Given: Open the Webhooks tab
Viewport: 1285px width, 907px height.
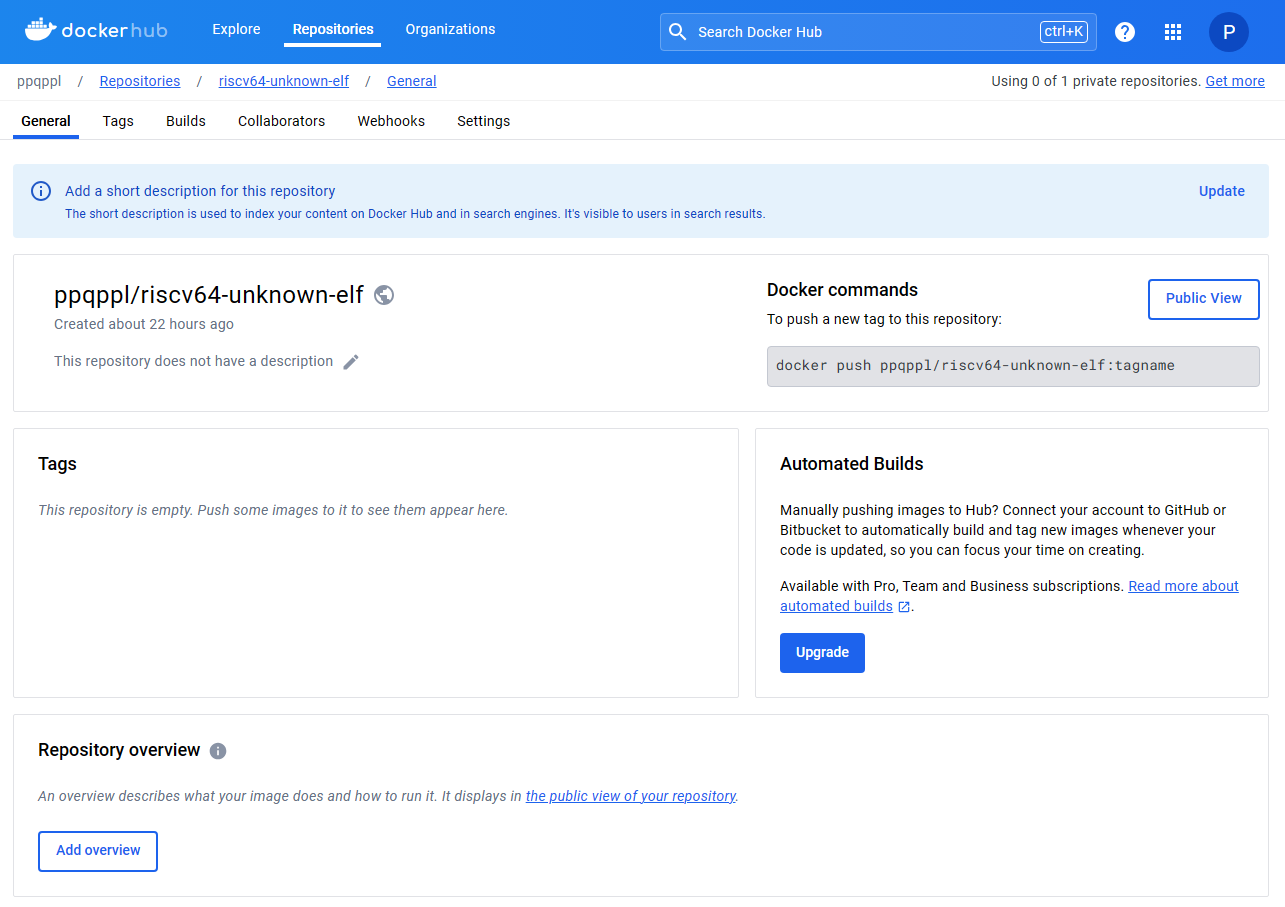Looking at the screenshot, I should coord(391,121).
